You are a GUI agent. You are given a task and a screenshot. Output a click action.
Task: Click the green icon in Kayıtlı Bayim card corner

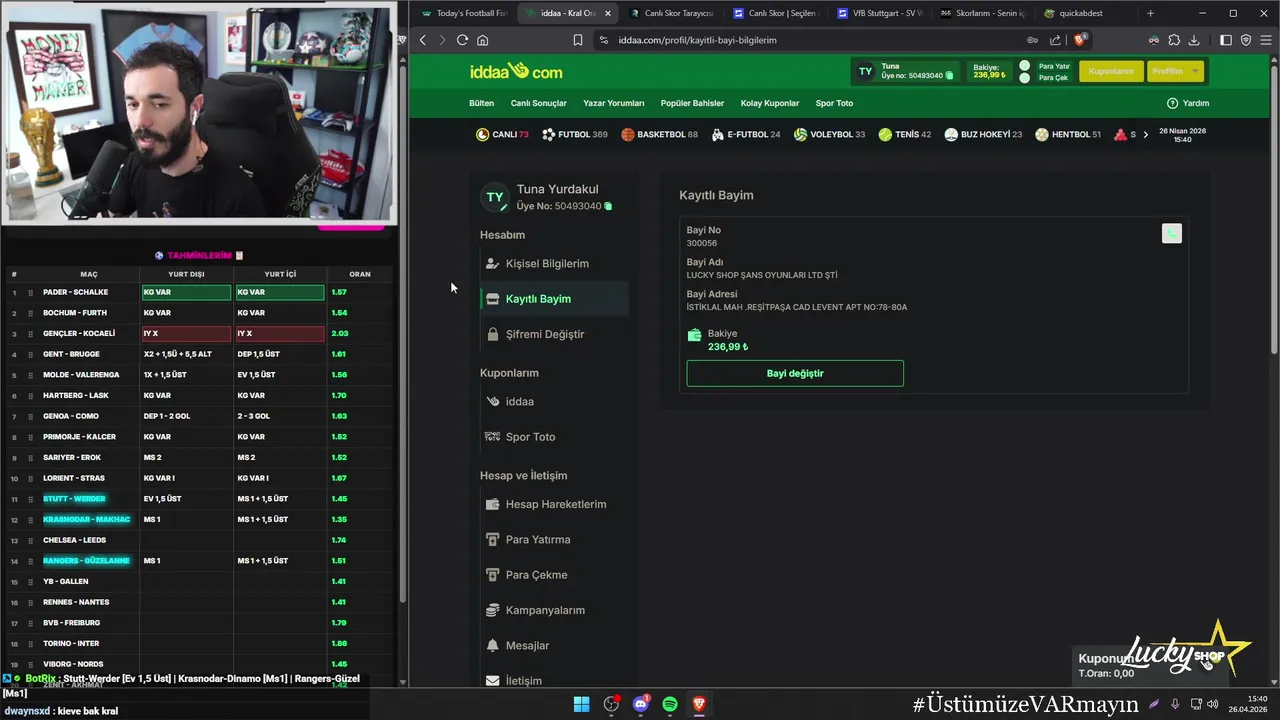point(1172,233)
